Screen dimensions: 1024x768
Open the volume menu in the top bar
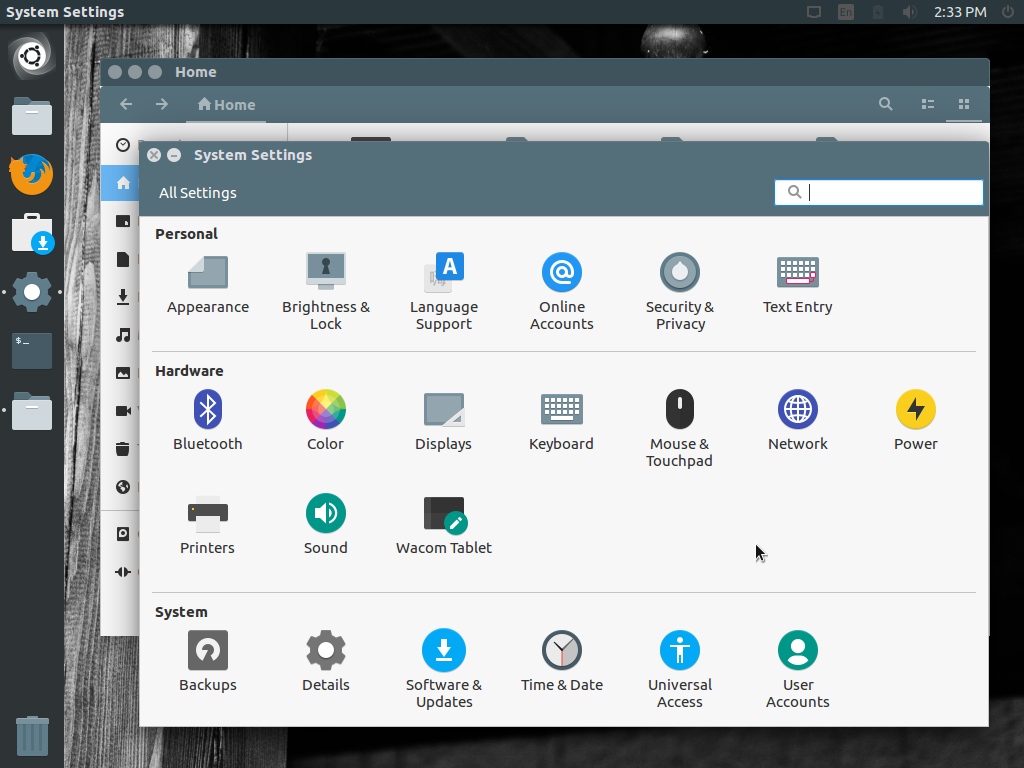pyautogui.click(x=908, y=12)
